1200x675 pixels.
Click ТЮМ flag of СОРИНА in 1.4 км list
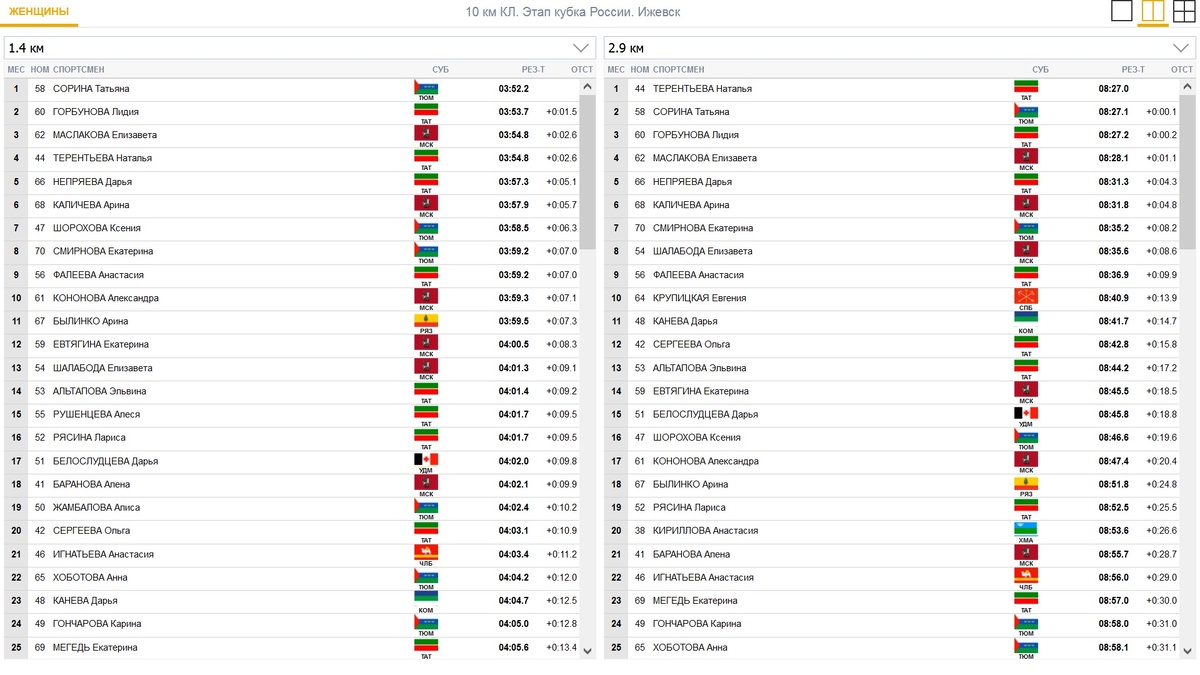click(x=426, y=87)
